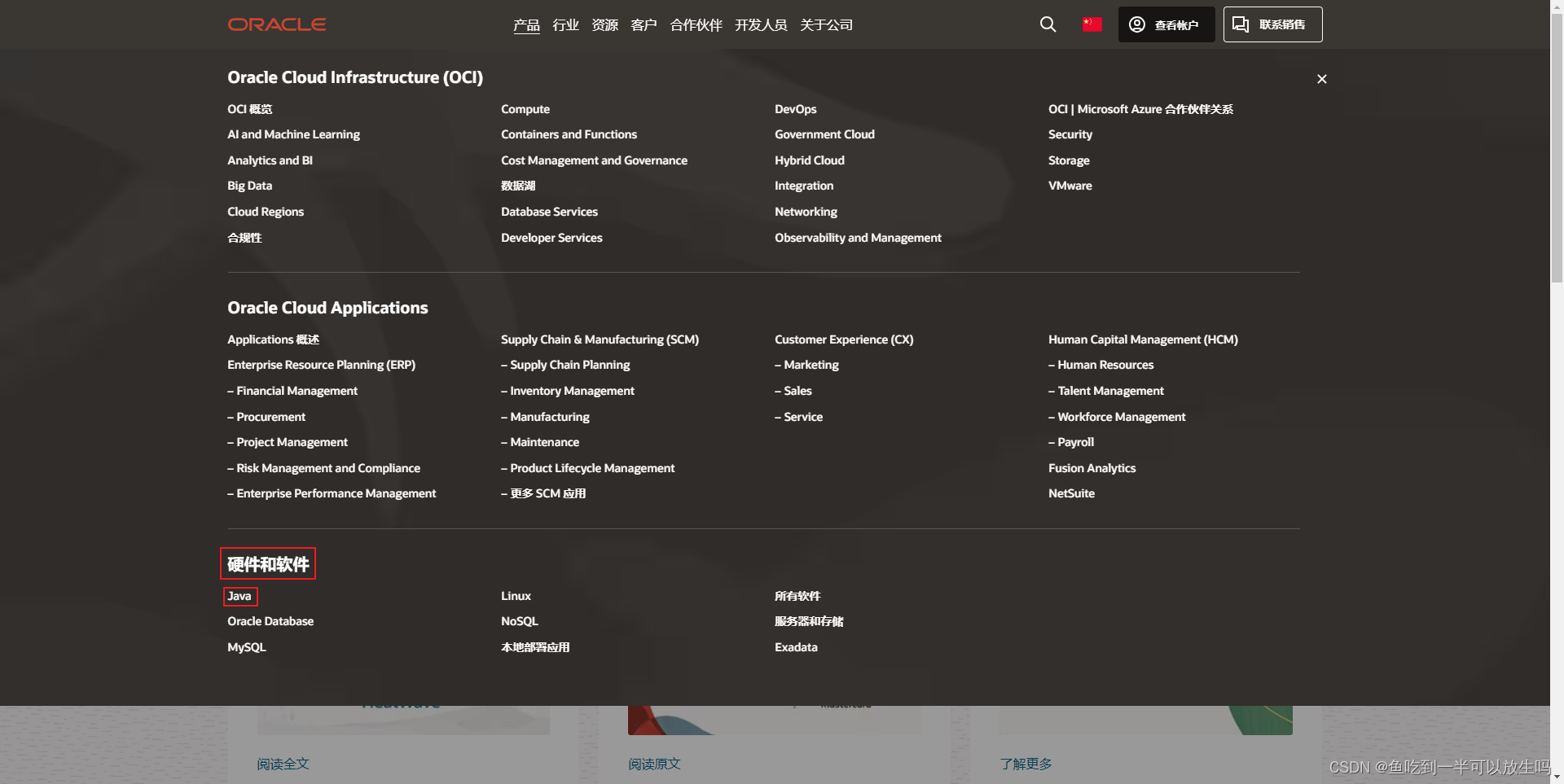This screenshot has width=1564, height=784.
Task: Open the Compute link
Action: tap(525, 109)
